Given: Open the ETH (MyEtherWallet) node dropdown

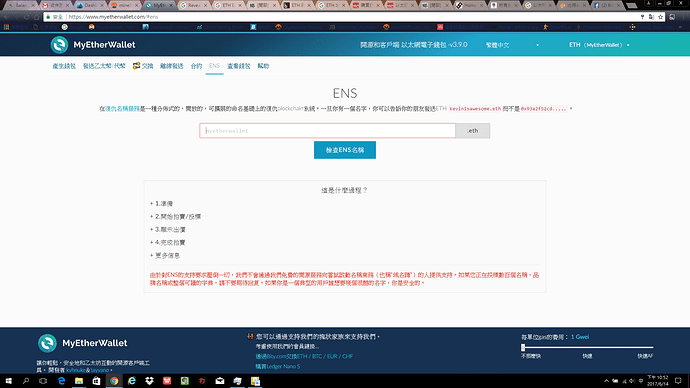Looking at the screenshot, I should (599, 45).
